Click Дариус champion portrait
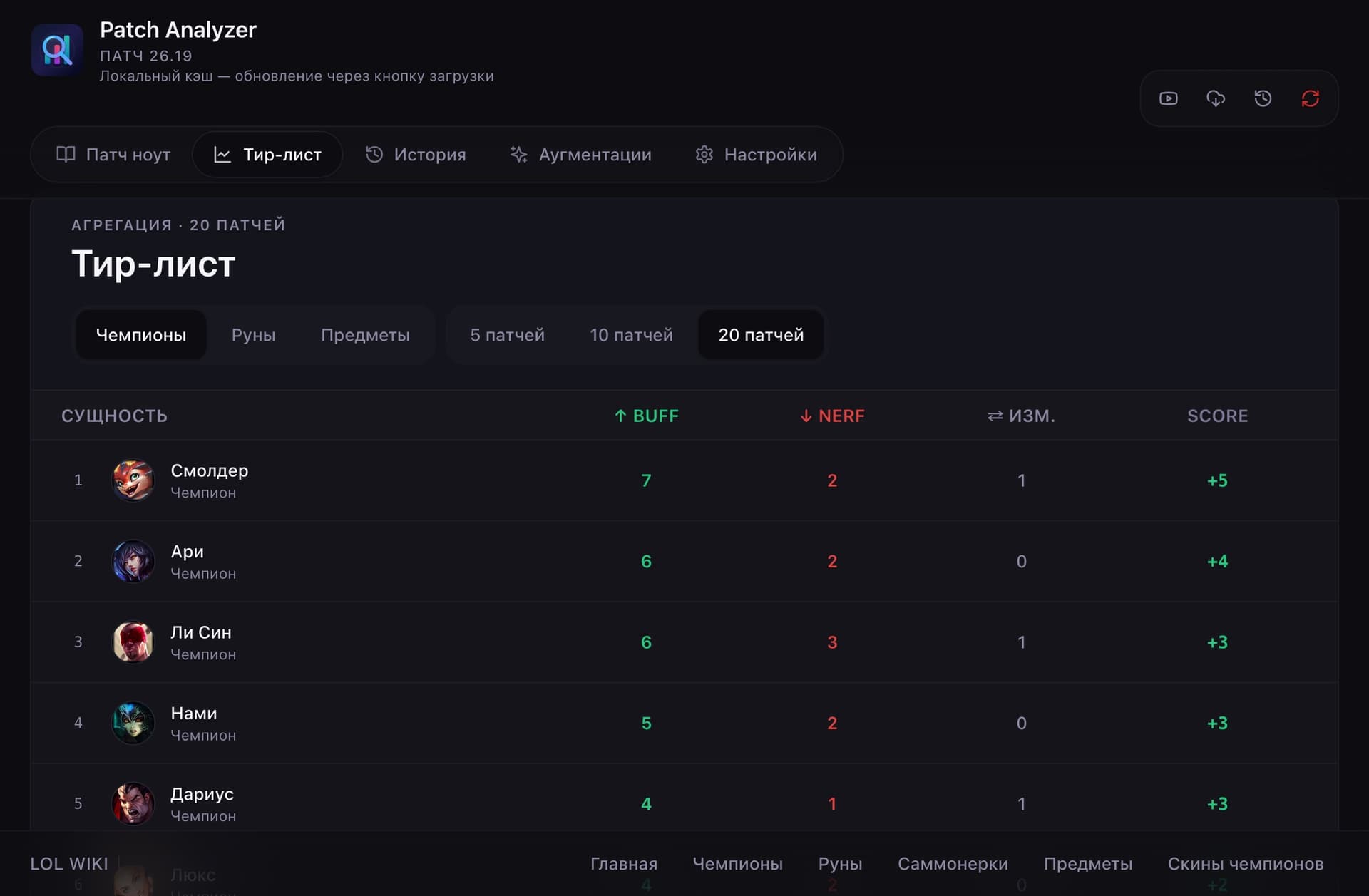The width and height of the screenshot is (1369, 896). pyautogui.click(x=133, y=804)
